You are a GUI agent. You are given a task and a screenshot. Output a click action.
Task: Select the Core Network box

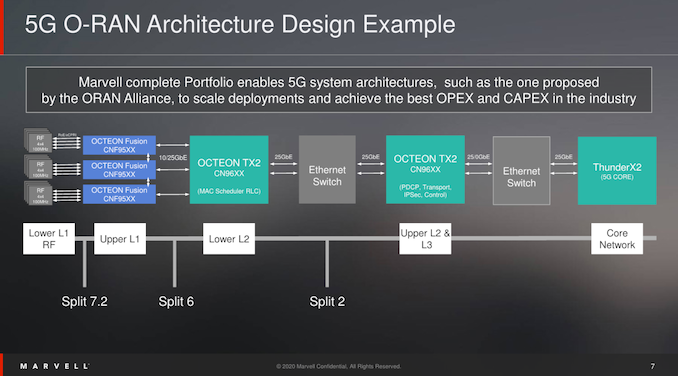pyautogui.click(x=617, y=239)
